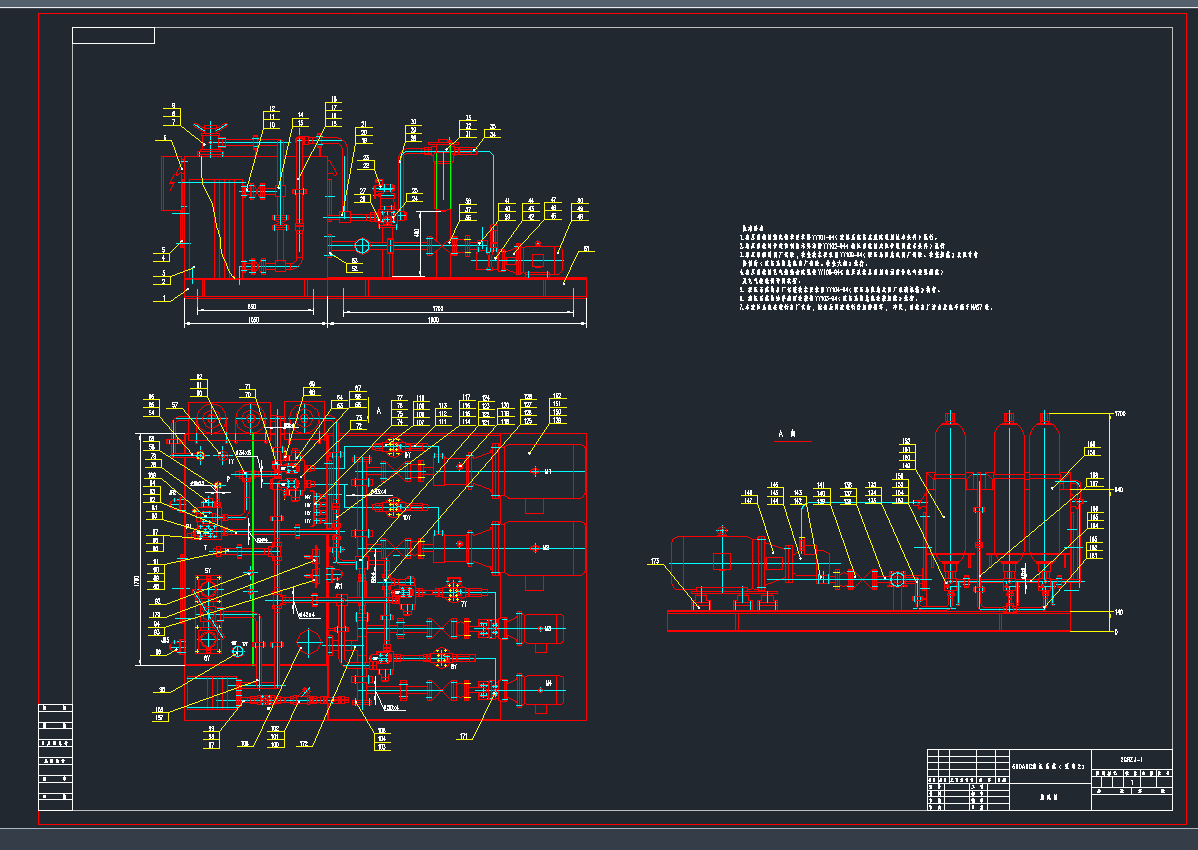The image size is (1198, 850).
Task: Click the revision strip at bottom-left margin
Action: (x=55, y=757)
